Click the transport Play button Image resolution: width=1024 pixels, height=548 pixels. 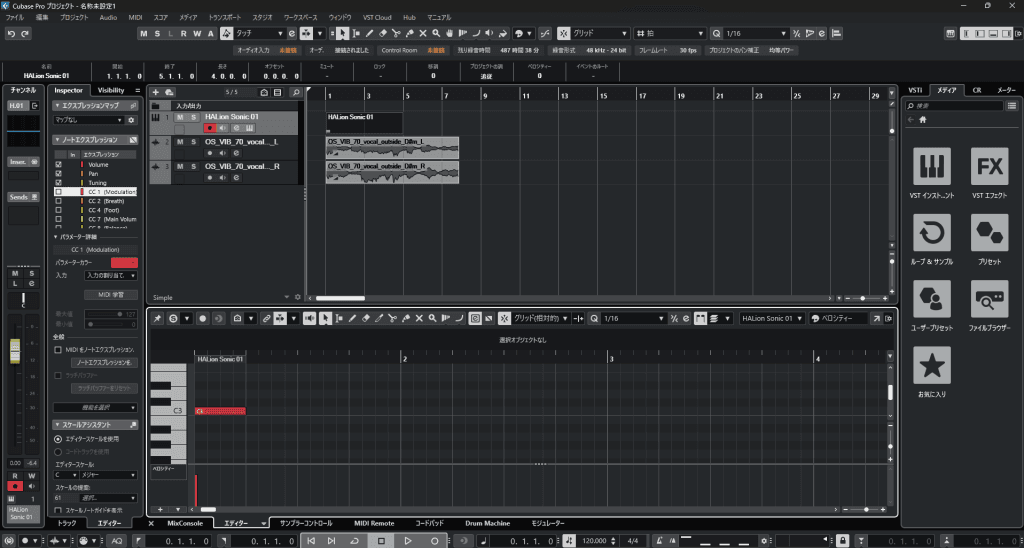[x=408, y=541]
